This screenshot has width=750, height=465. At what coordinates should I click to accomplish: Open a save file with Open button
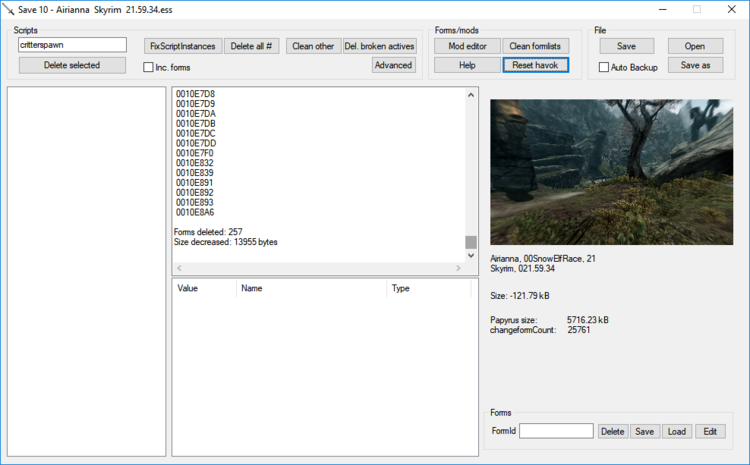click(695, 46)
